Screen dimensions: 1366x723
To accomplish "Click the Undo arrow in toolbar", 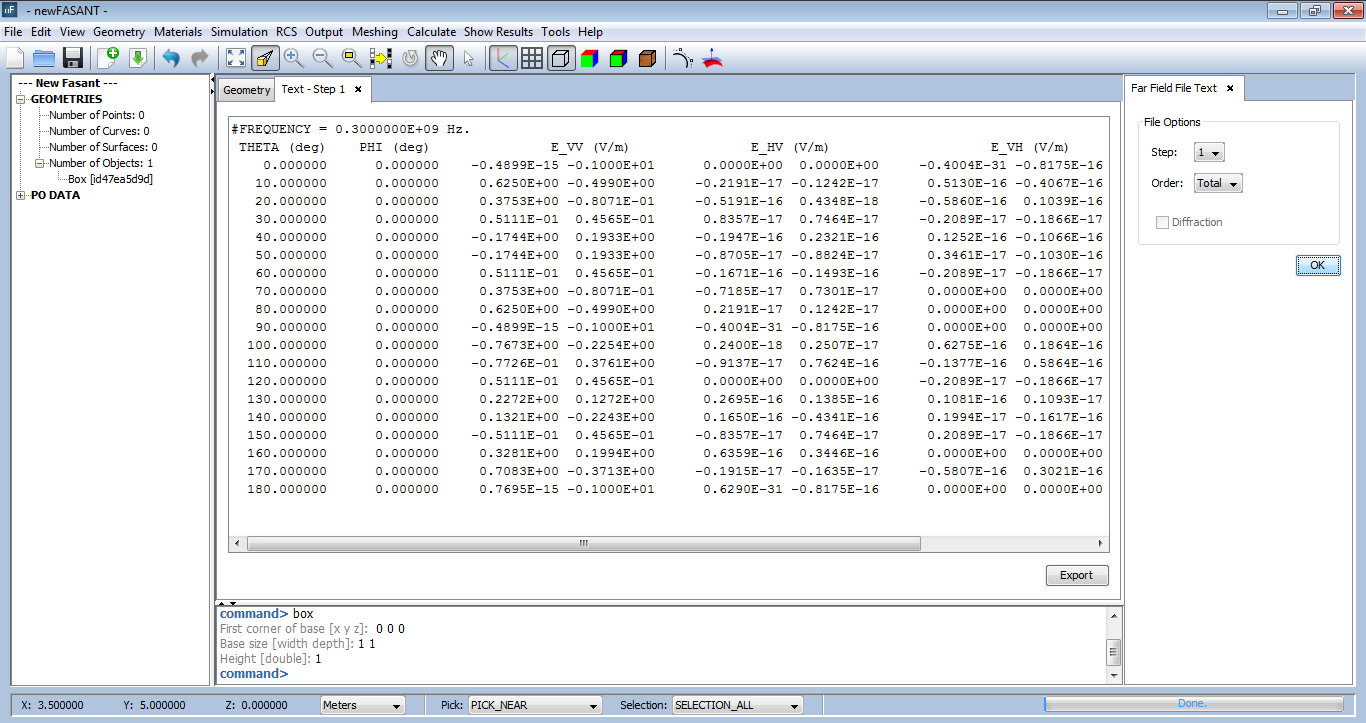I will pyautogui.click(x=171, y=58).
